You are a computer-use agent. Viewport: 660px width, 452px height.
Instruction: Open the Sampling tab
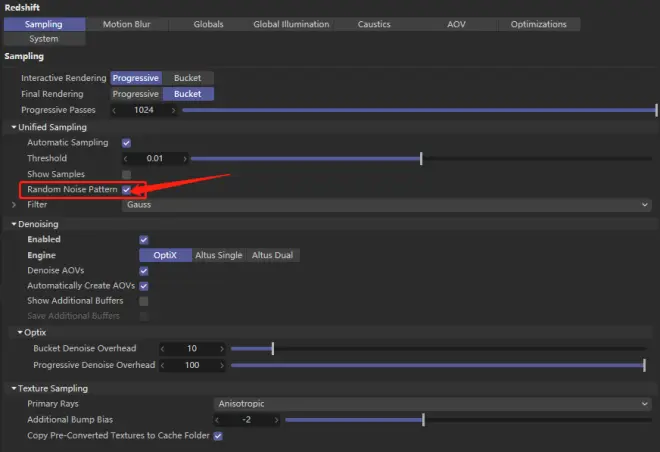44,24
